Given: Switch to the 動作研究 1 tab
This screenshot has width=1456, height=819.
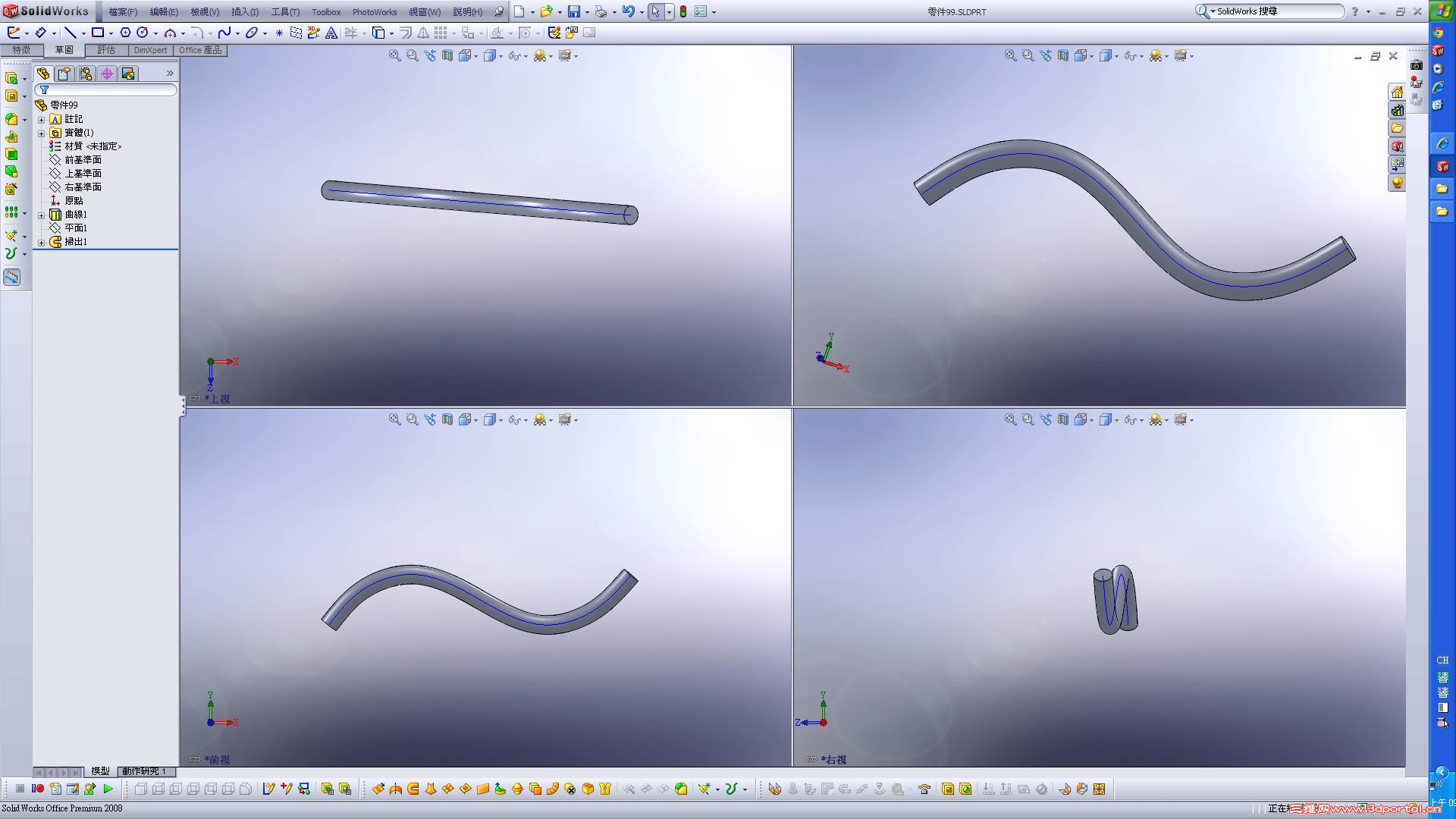Looking at the screenshot, I should click(x=144, y=771).
